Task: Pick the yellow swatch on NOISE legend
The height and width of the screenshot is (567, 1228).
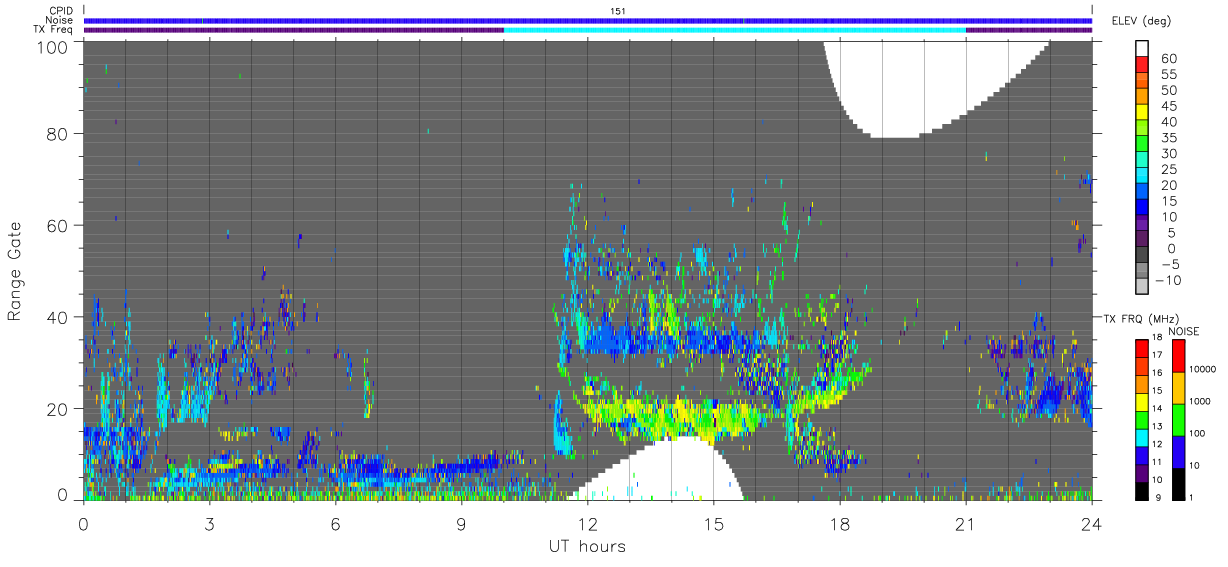Action: tap(1178, 388)
